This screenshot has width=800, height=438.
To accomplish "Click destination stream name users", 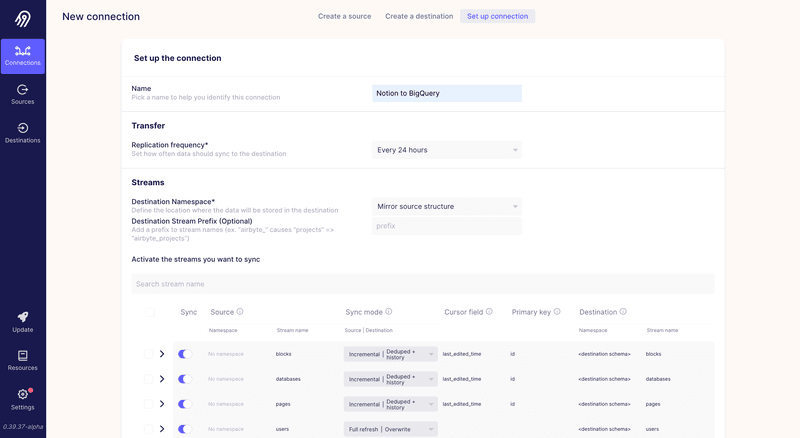I will pos(652,429).
